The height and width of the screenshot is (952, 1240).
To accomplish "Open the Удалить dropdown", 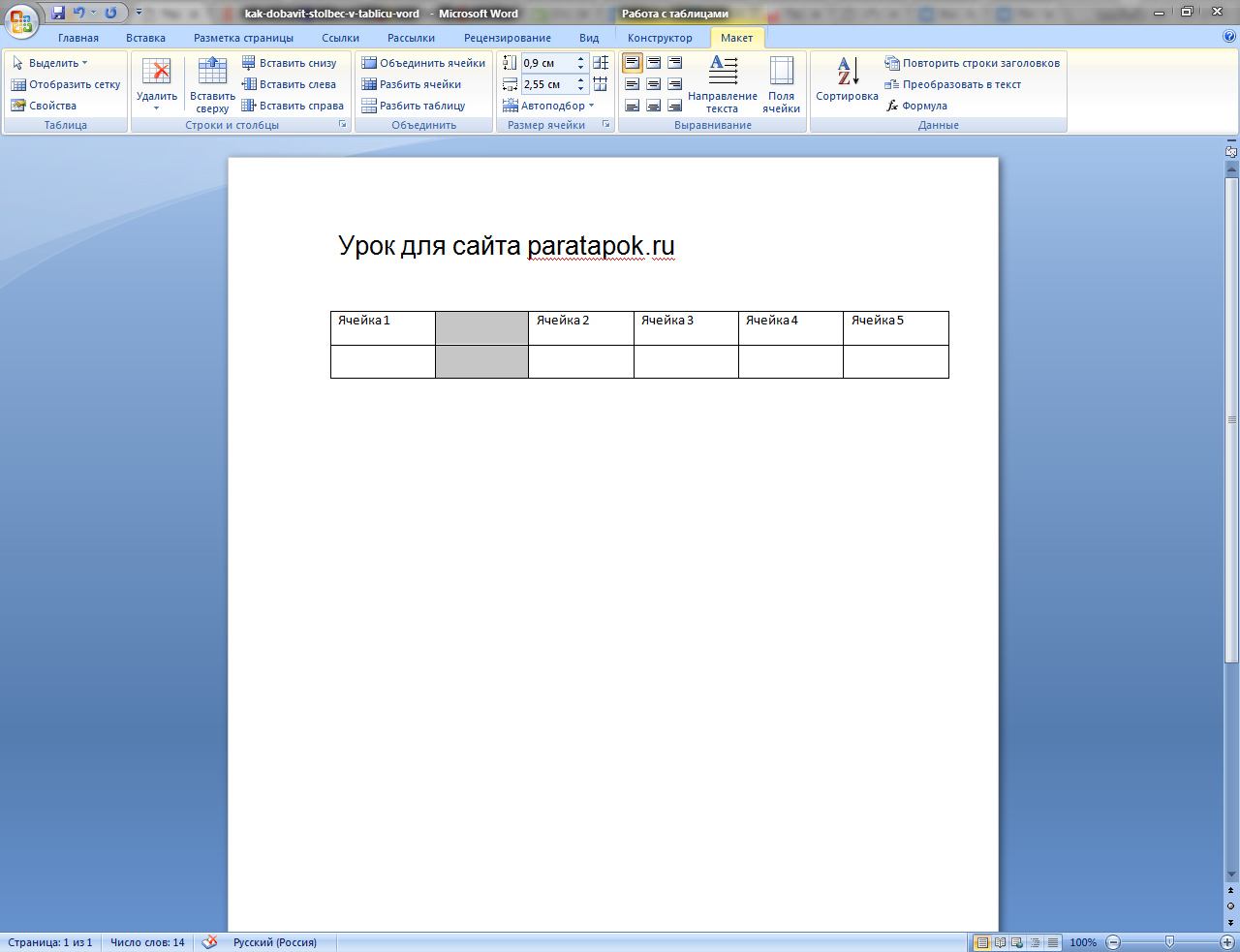I will click(157, 84).
